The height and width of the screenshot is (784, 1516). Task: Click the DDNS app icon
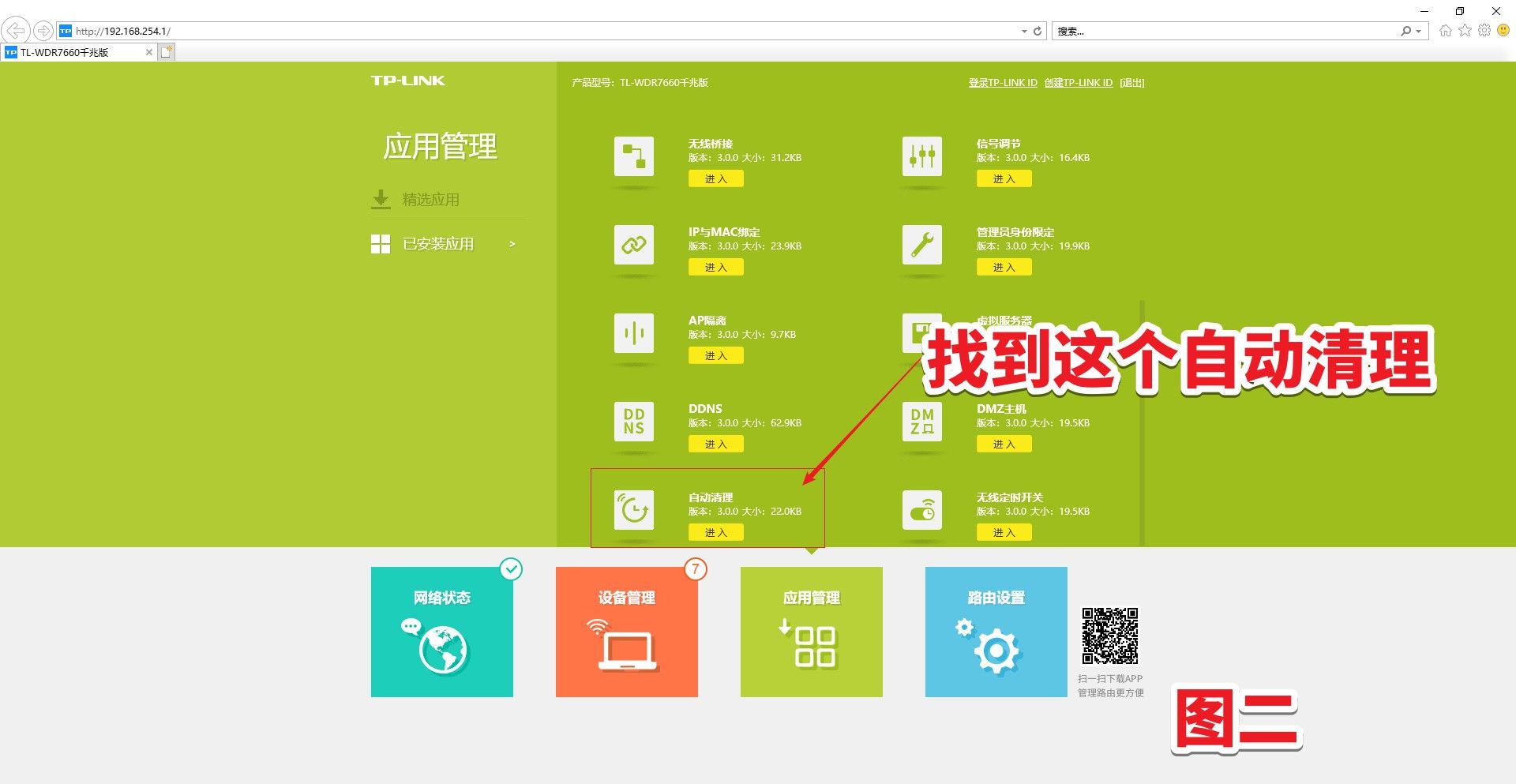[x=633, y=422]
